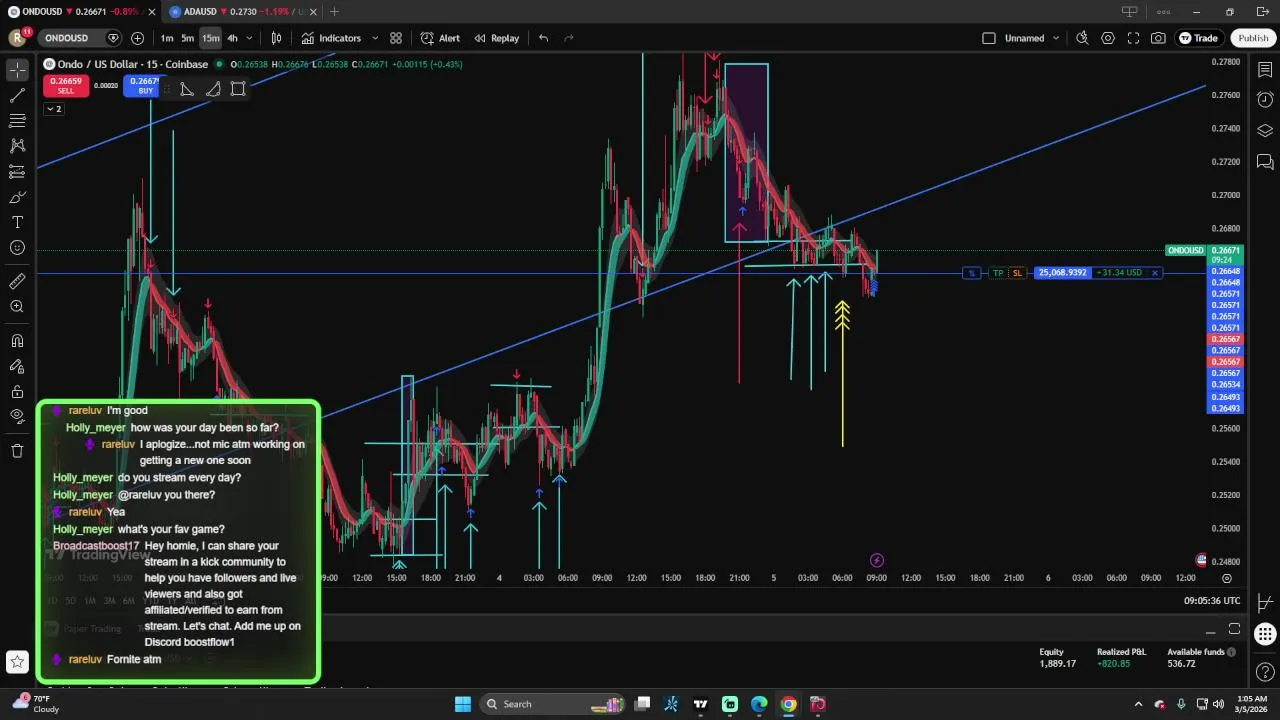Activate the zoom in tool
This screenshot has height=720, width=1280.
click(x=17, y=307)
